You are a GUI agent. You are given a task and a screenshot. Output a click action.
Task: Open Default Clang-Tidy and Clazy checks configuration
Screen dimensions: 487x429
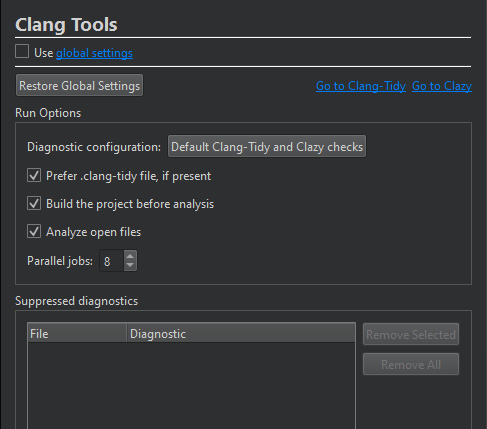click(267, 146)
